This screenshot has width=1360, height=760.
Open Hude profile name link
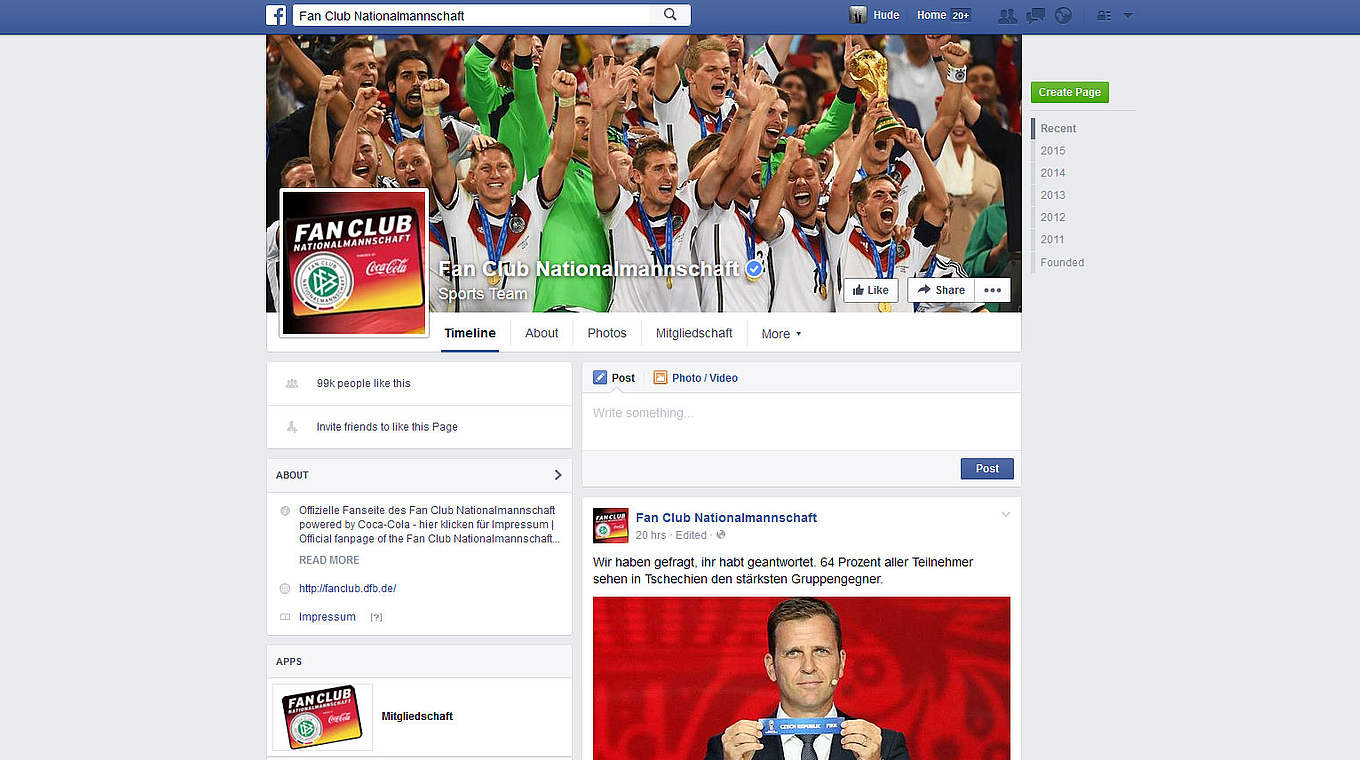(x=886, y=15)
